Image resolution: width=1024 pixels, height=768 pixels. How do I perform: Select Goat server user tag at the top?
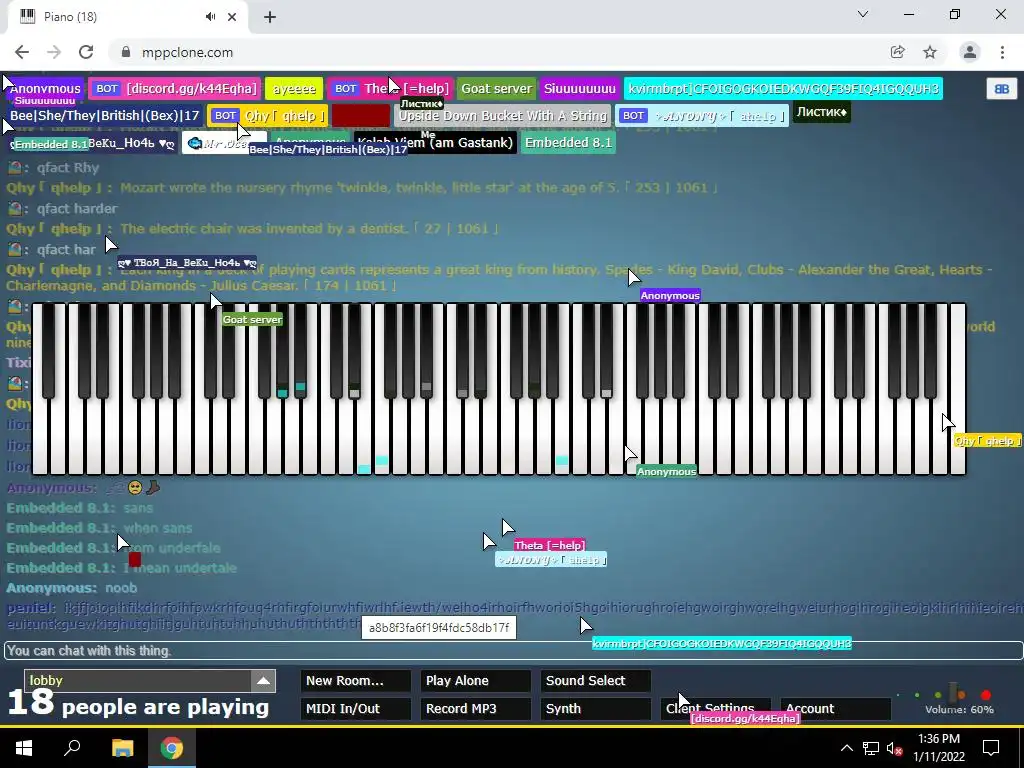[x=496, y=89]
